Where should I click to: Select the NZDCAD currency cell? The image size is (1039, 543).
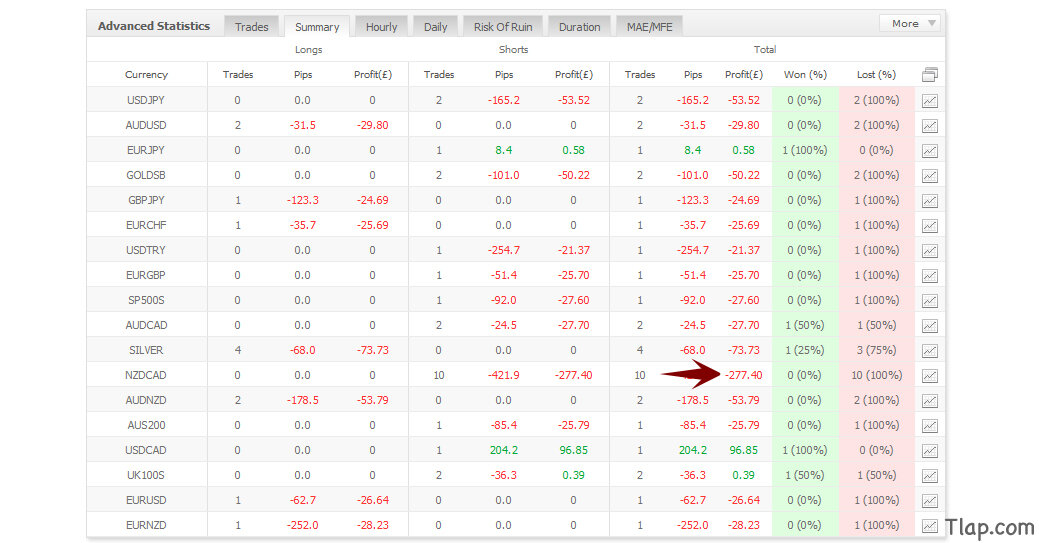[146, 375]
